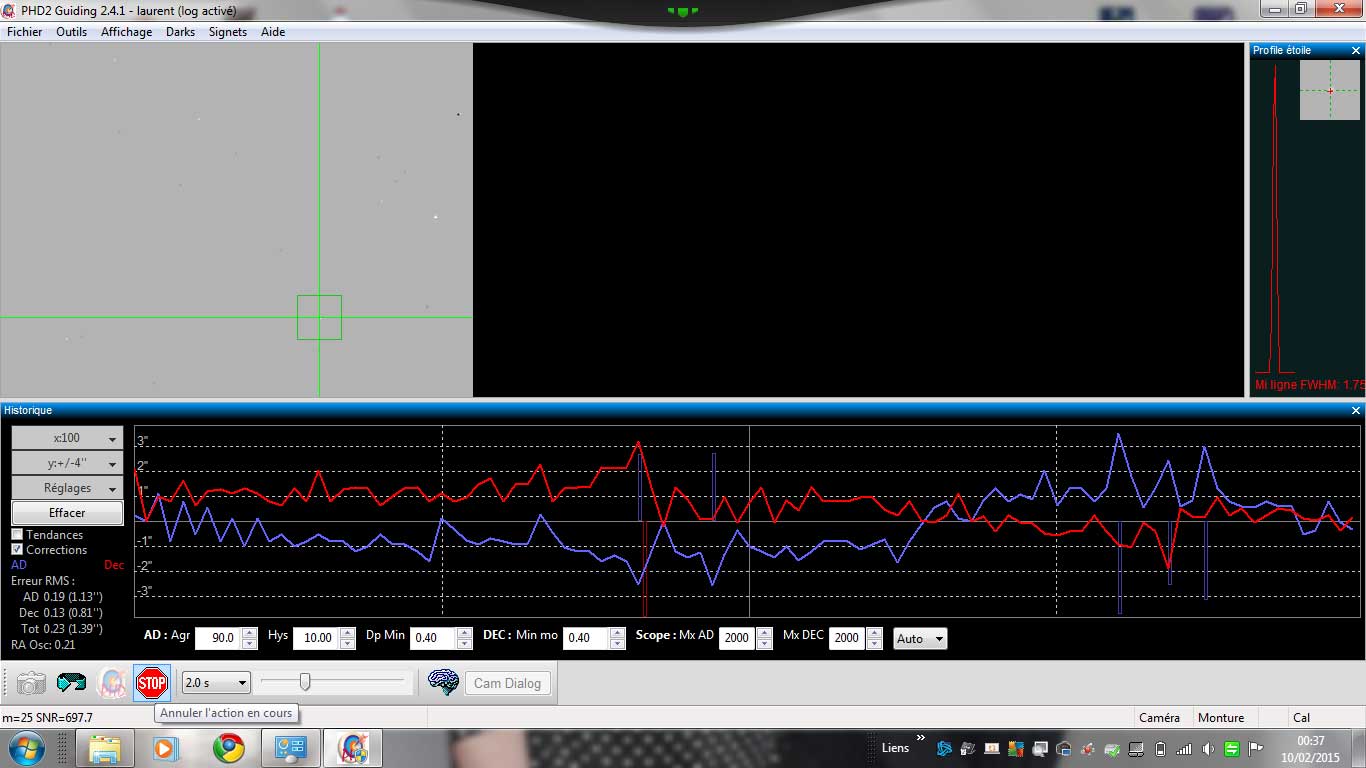
Task: Click the Action Center flag tray icon
Action: point(1257,748)
